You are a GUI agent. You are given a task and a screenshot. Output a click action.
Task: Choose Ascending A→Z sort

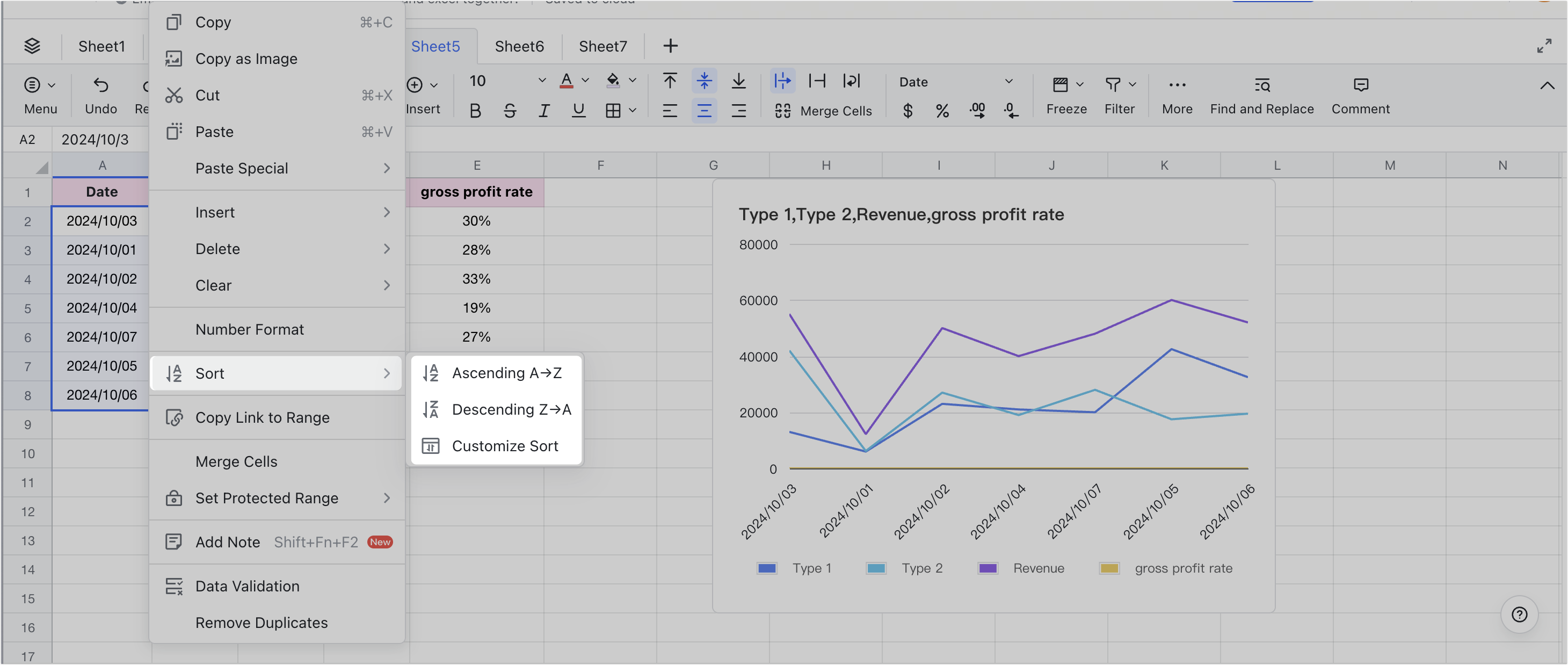coord(496,373)
